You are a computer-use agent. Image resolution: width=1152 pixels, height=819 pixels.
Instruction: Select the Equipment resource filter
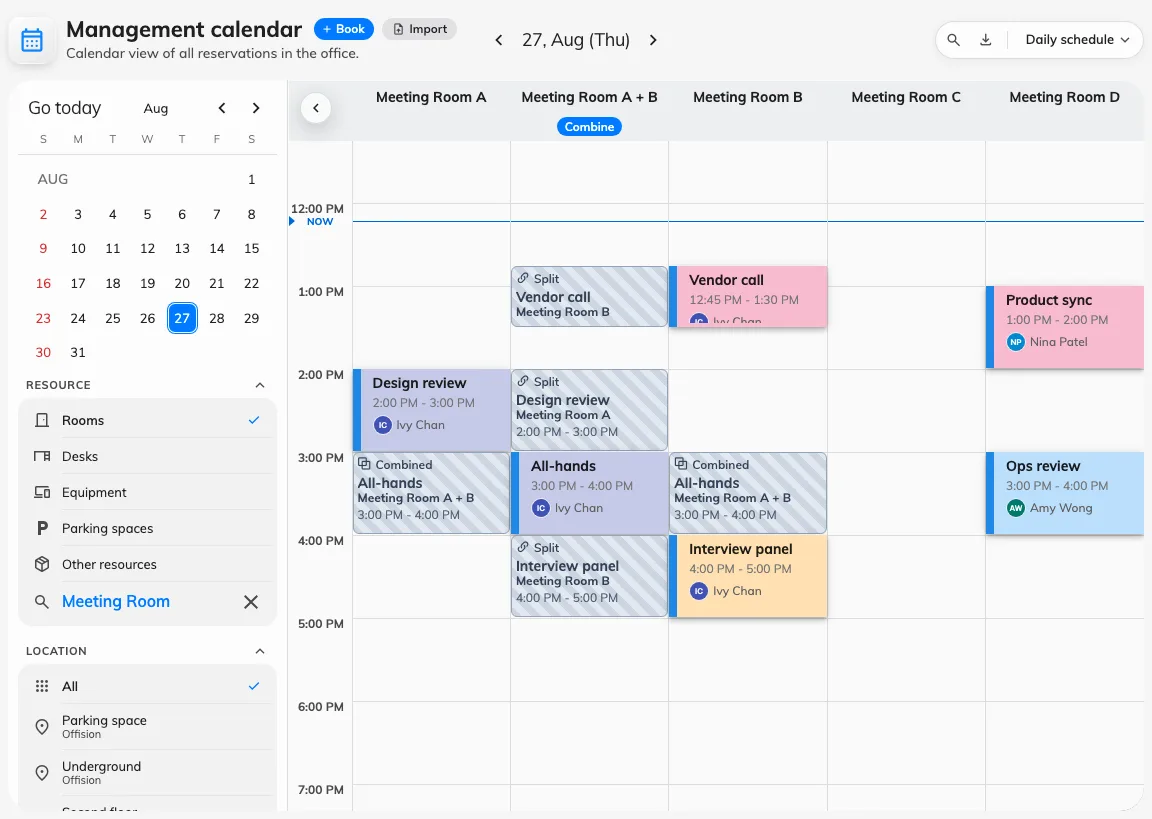click(x=147, y=492)
